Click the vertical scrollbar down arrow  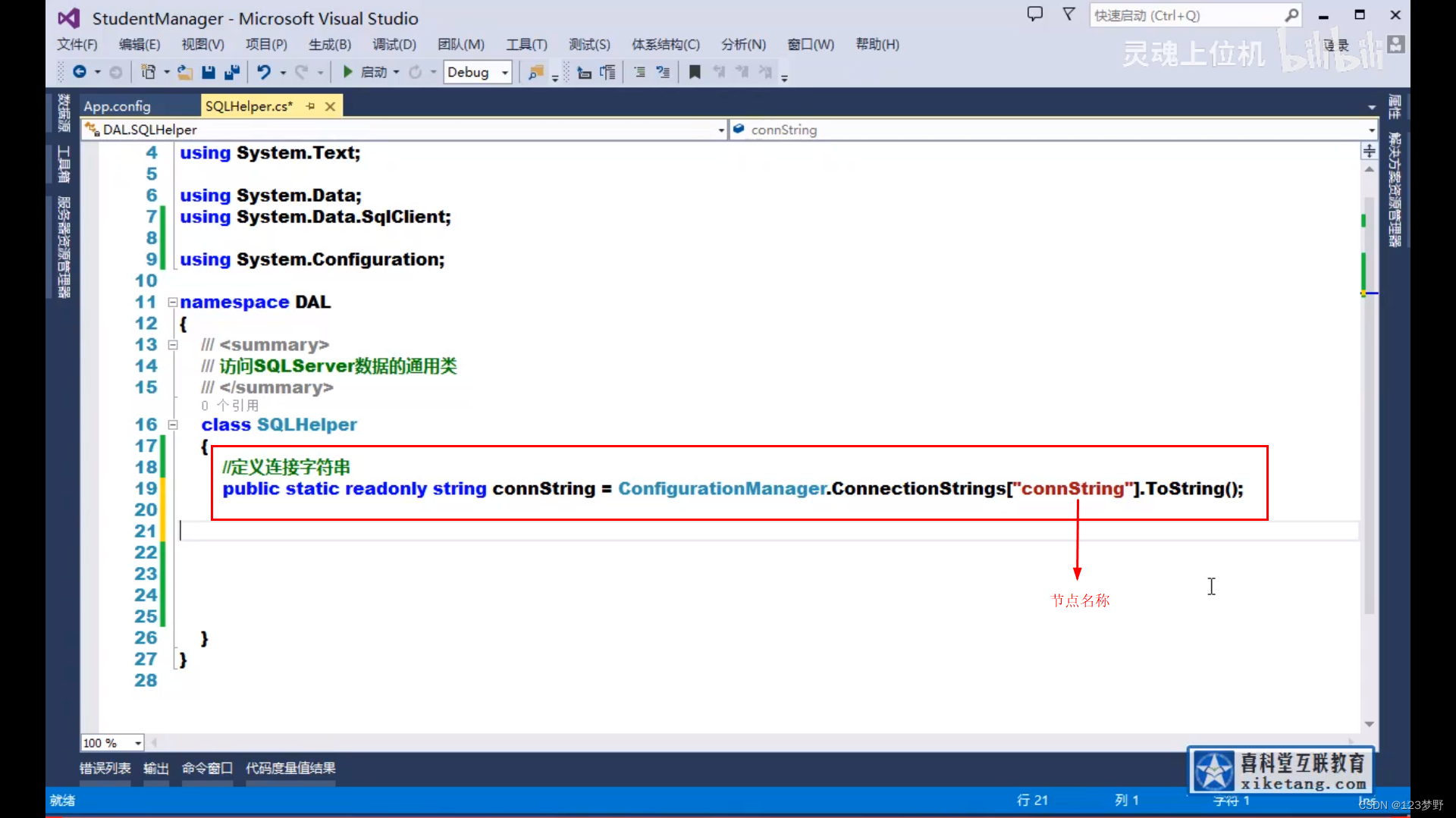click(x=1369, y=724)
